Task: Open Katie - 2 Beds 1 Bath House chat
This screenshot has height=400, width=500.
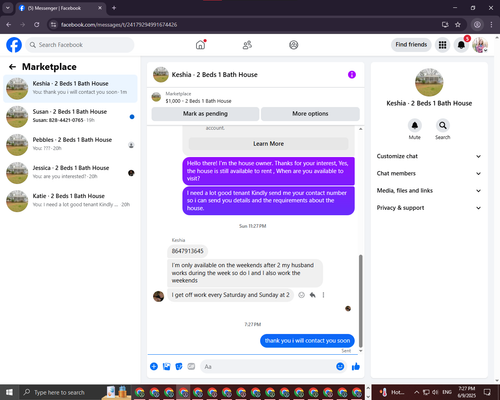Action: [x=70, y=201]
